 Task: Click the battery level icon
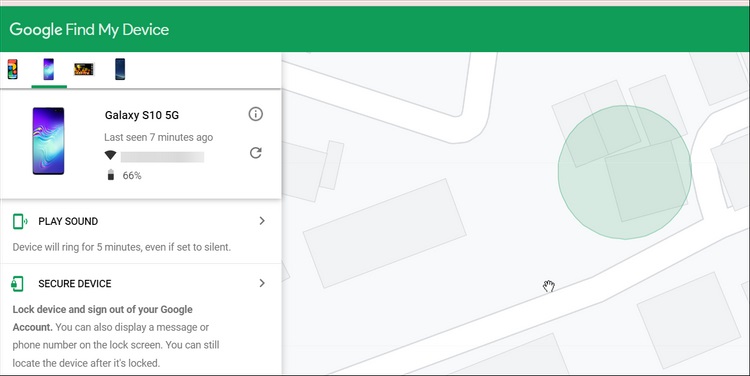click(x=111, y=175)
